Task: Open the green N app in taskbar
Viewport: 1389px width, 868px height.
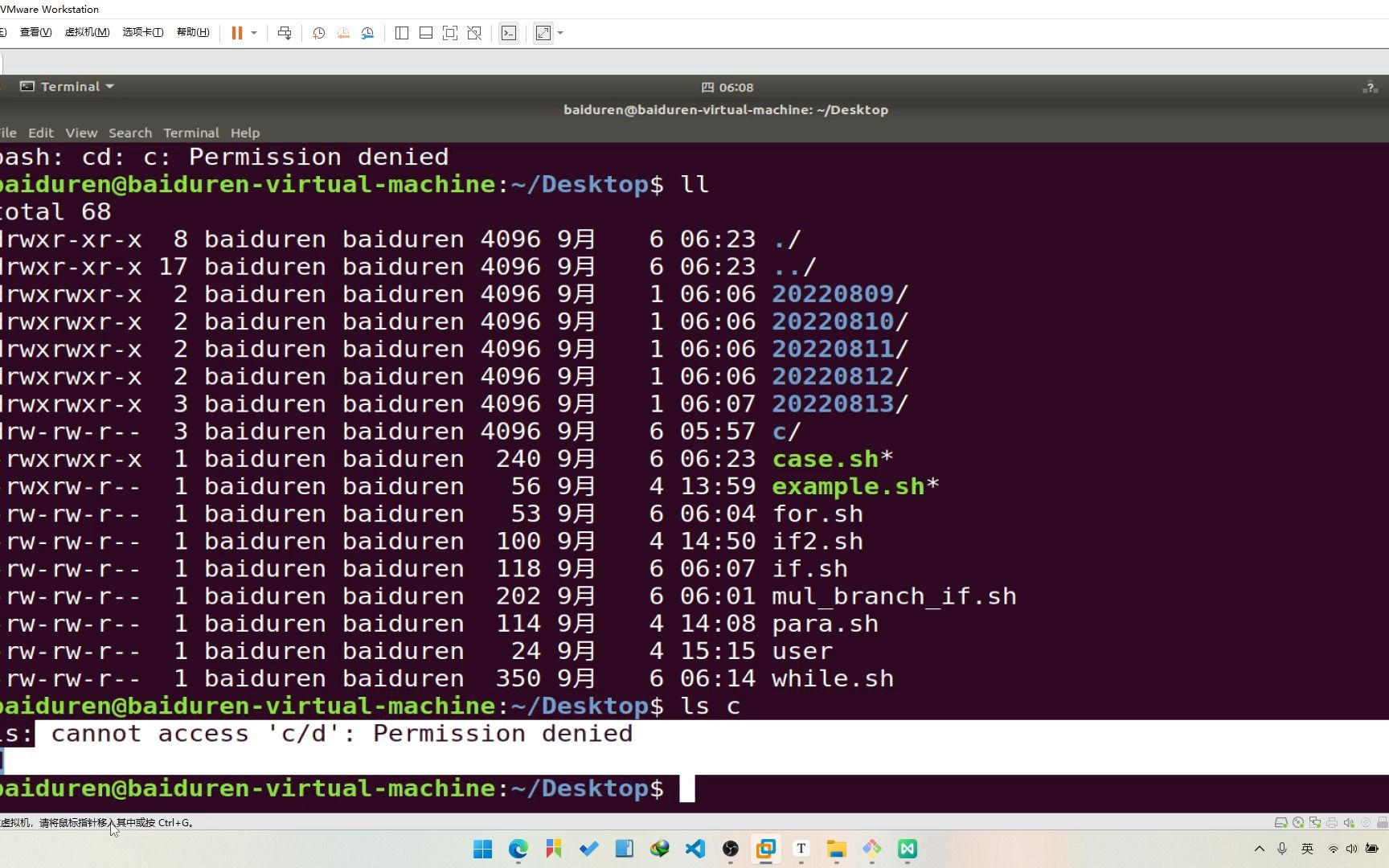Action: pyautogui.click(x=908, y=849)
